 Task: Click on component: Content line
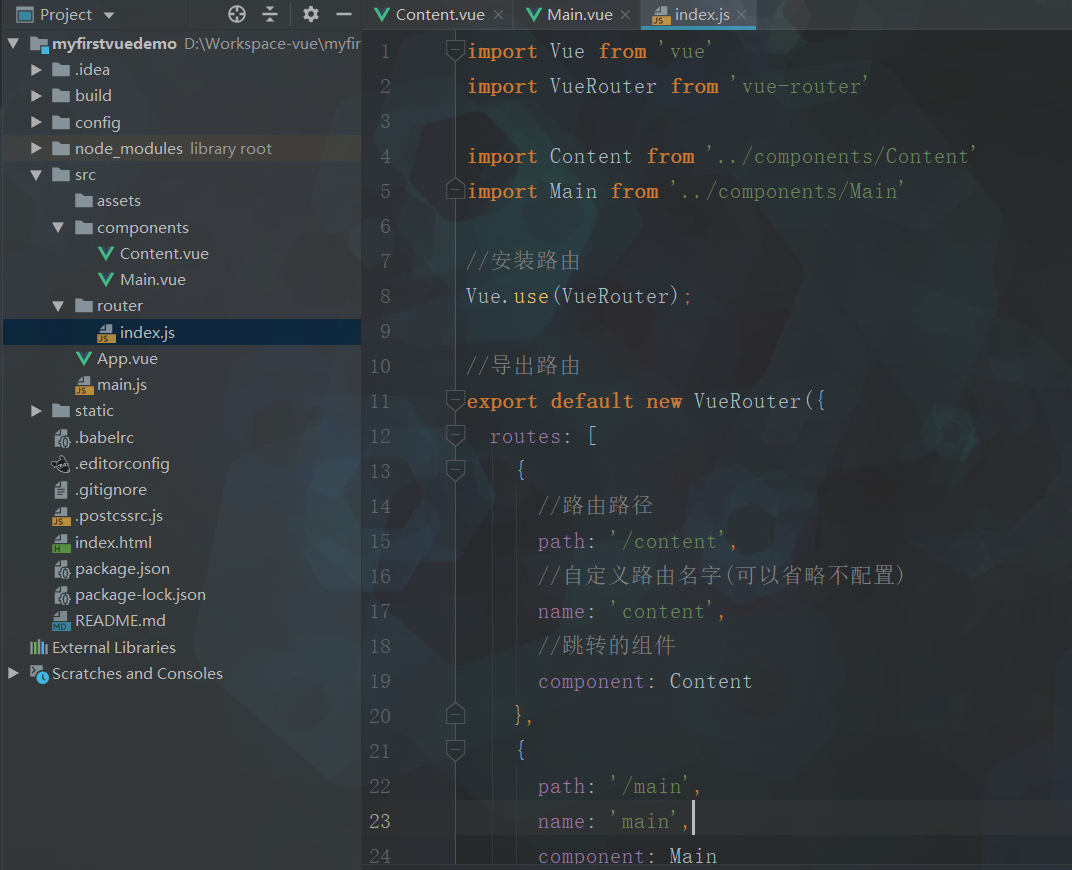click(645, 681)
